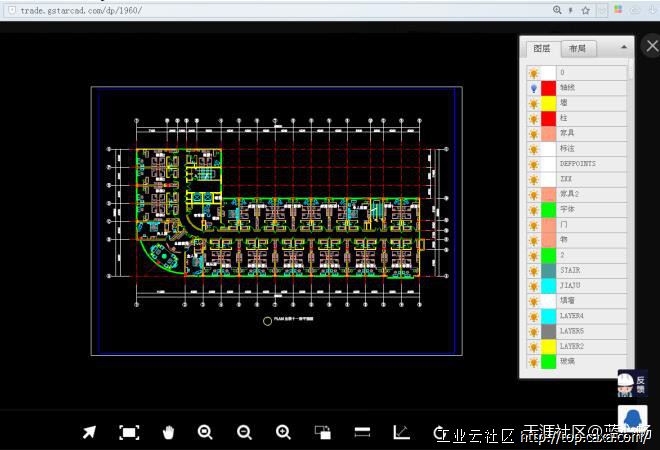
Task: Switch to the 图层 tab
Action: 542,48
